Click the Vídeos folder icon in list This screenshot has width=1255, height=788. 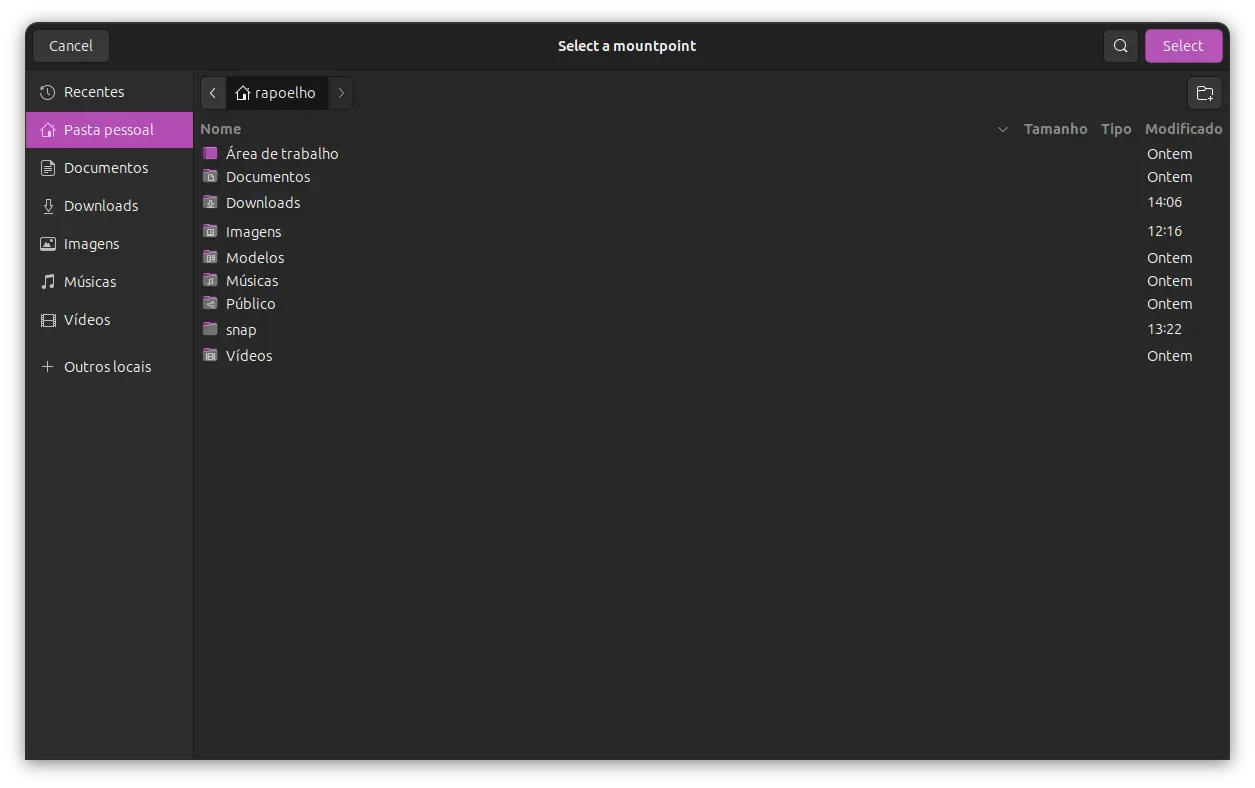210,355
